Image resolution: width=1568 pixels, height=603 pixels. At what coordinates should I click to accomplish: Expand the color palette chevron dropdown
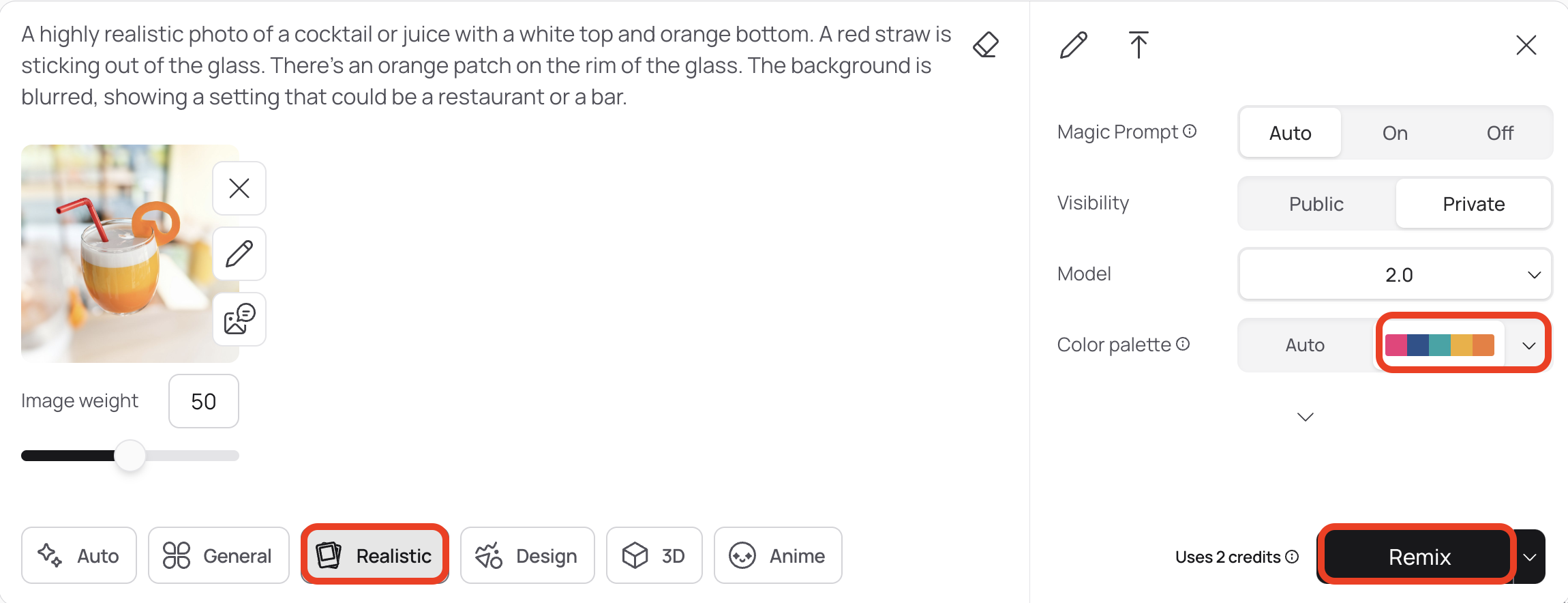tap(1529, 345)
